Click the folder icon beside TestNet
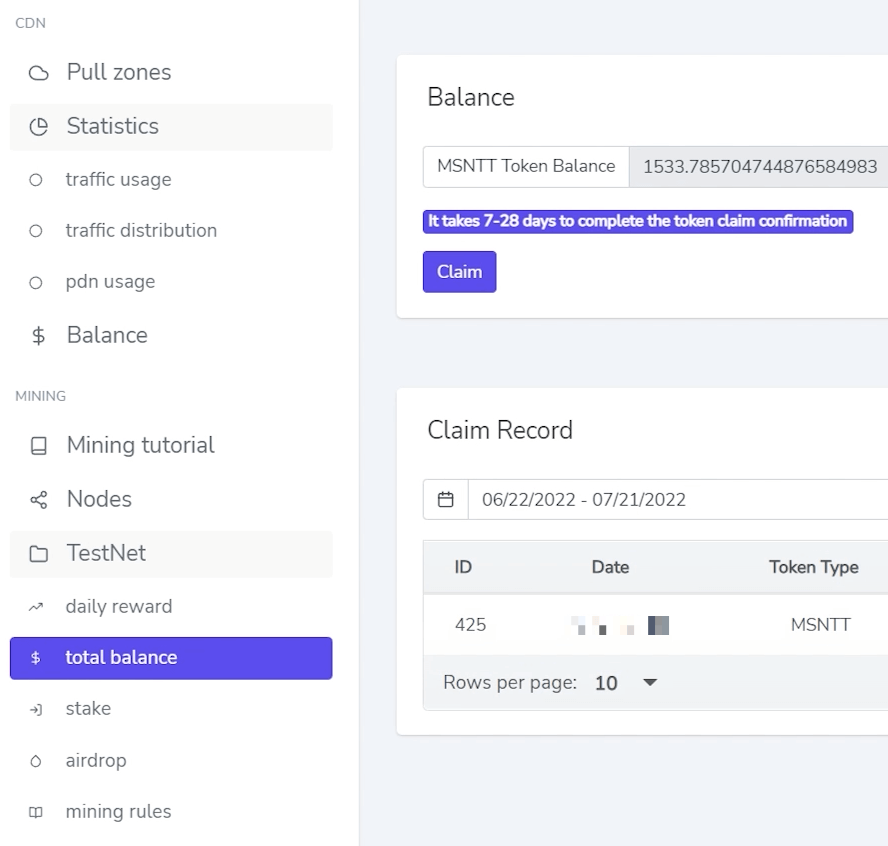 (39, 554)
